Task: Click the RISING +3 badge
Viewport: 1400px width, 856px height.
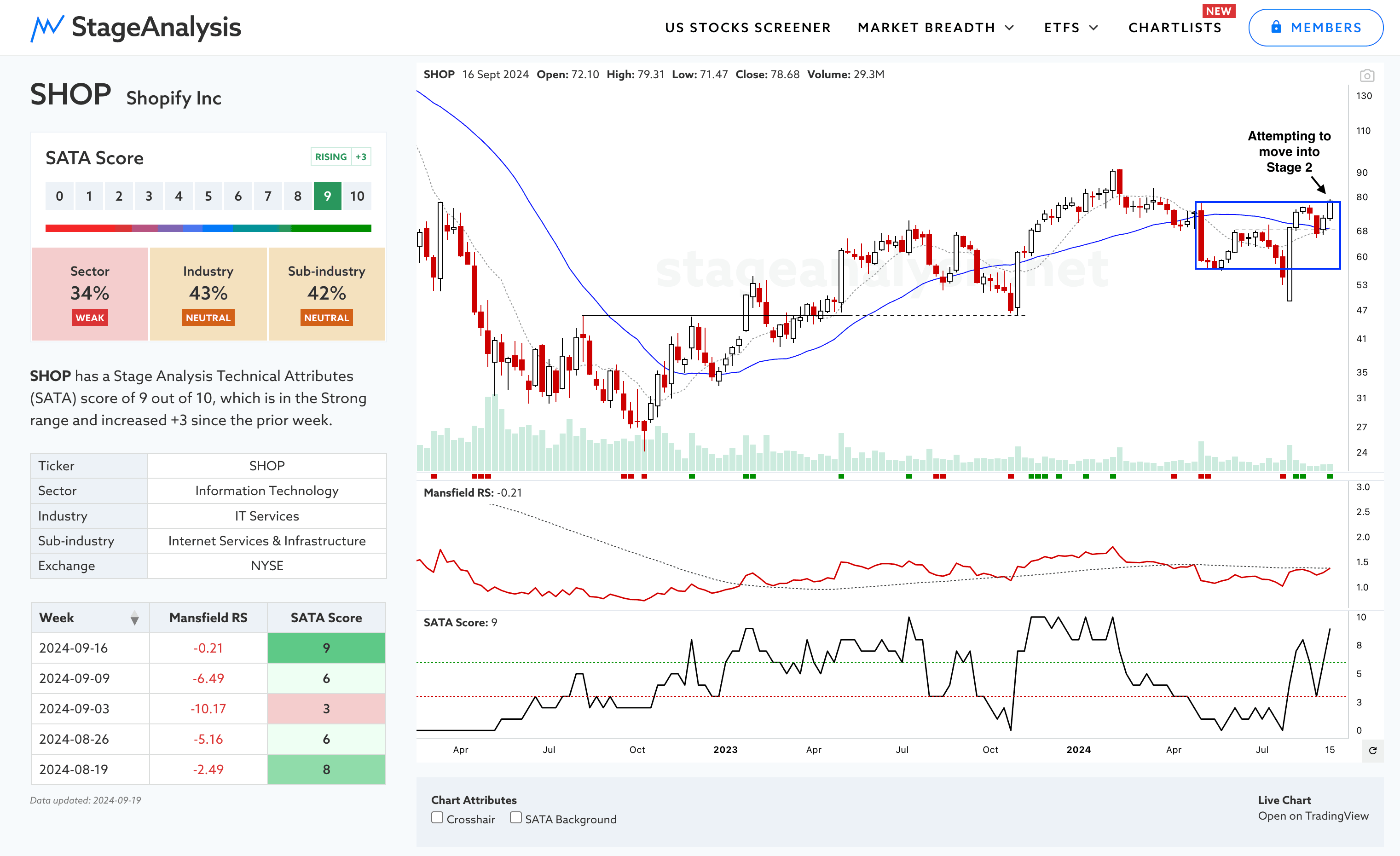Action: tap(341, 157)
